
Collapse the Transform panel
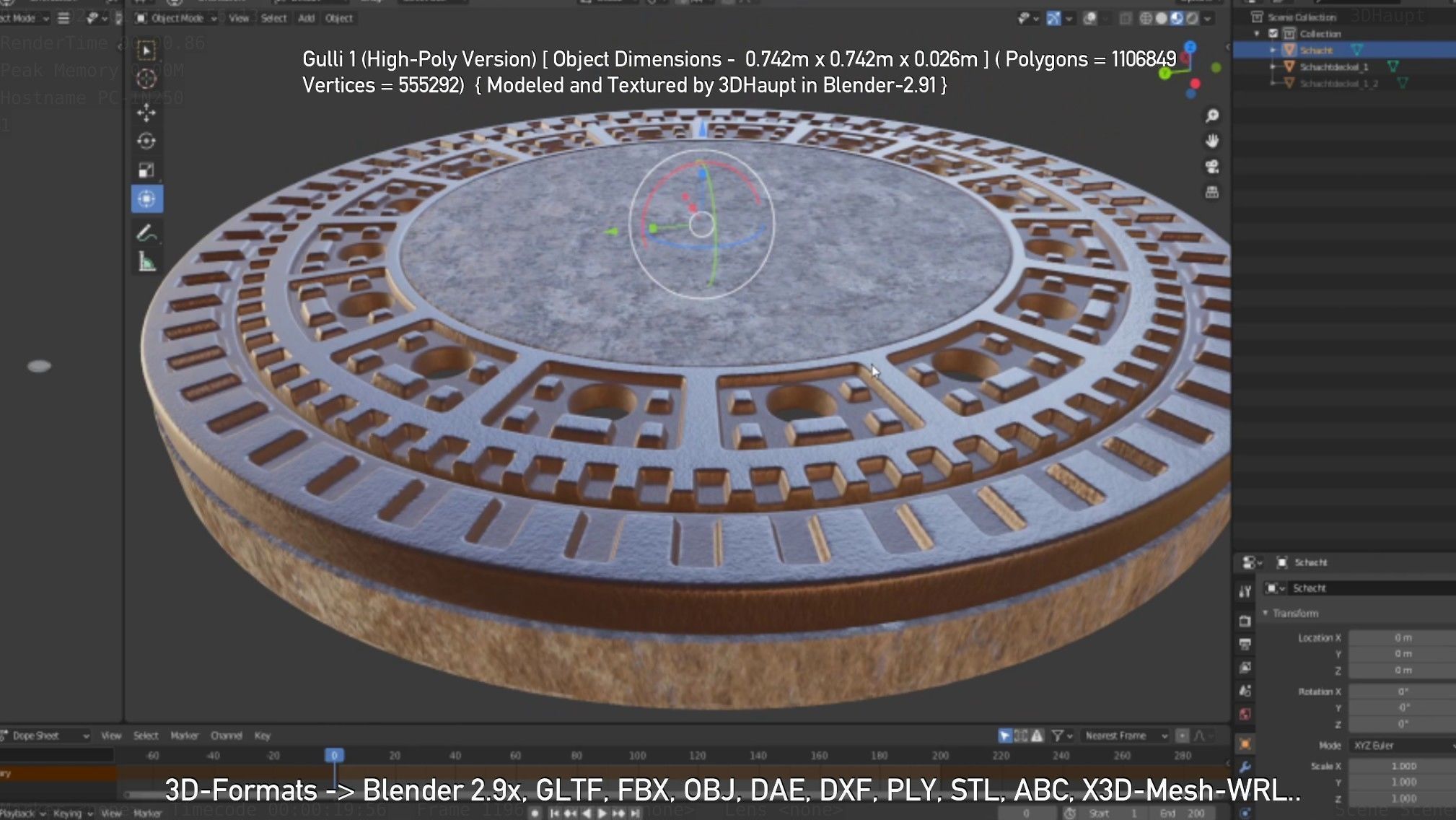(x=1265, y=613)
